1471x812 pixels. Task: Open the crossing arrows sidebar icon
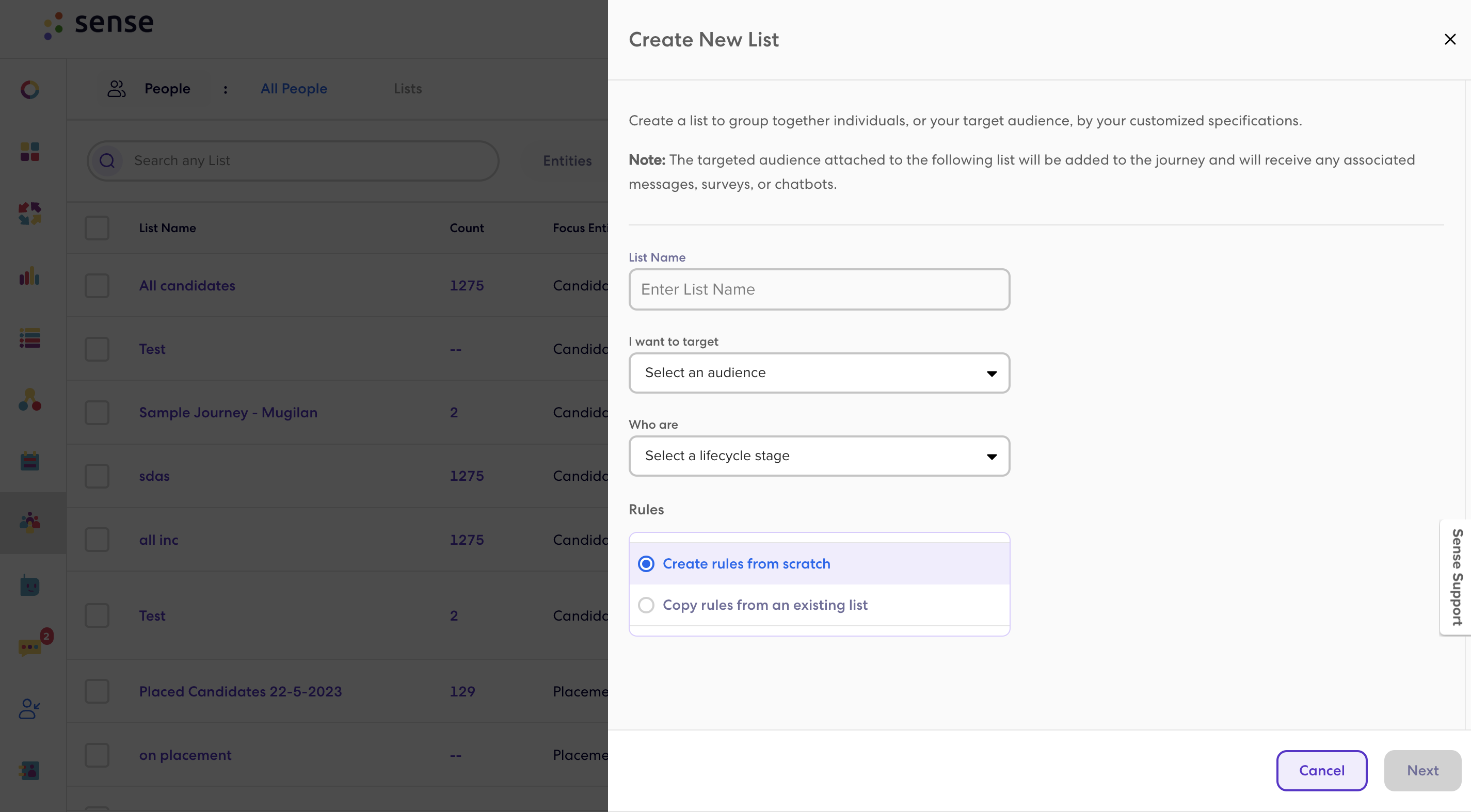pos(30,214)
